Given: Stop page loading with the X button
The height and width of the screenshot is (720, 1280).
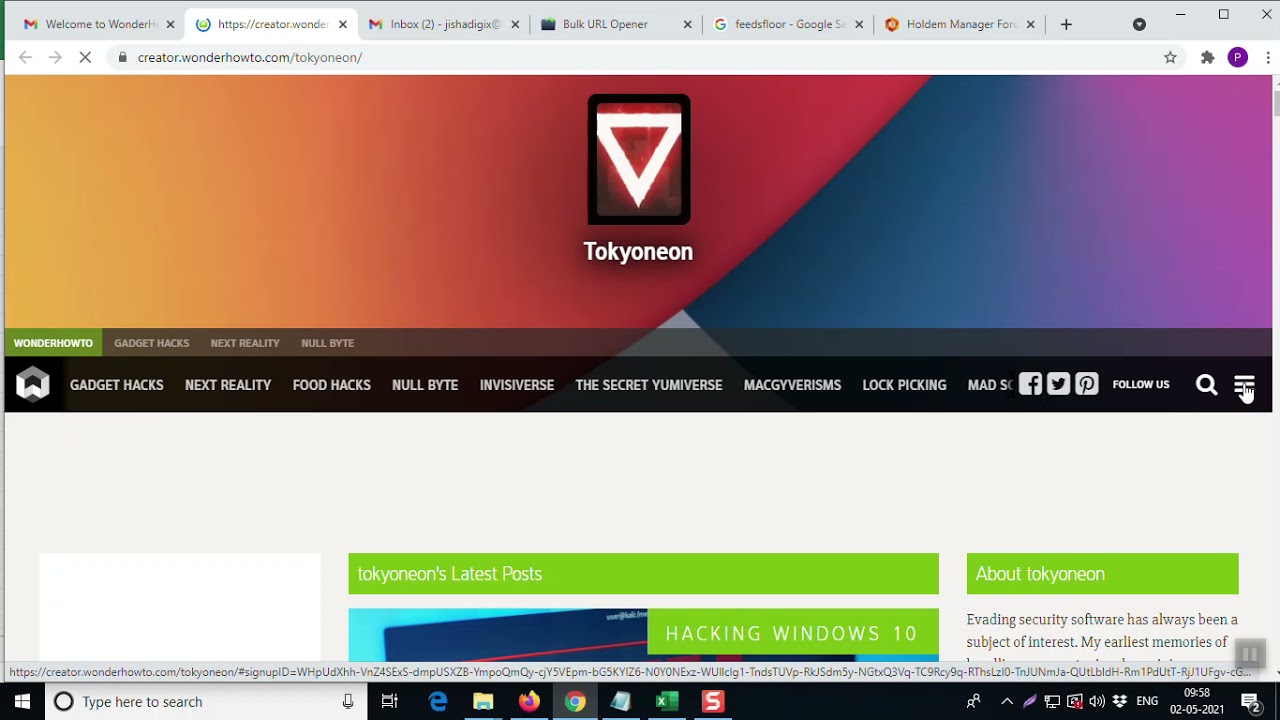Looking at the screenshot, I should pos(85,57).
